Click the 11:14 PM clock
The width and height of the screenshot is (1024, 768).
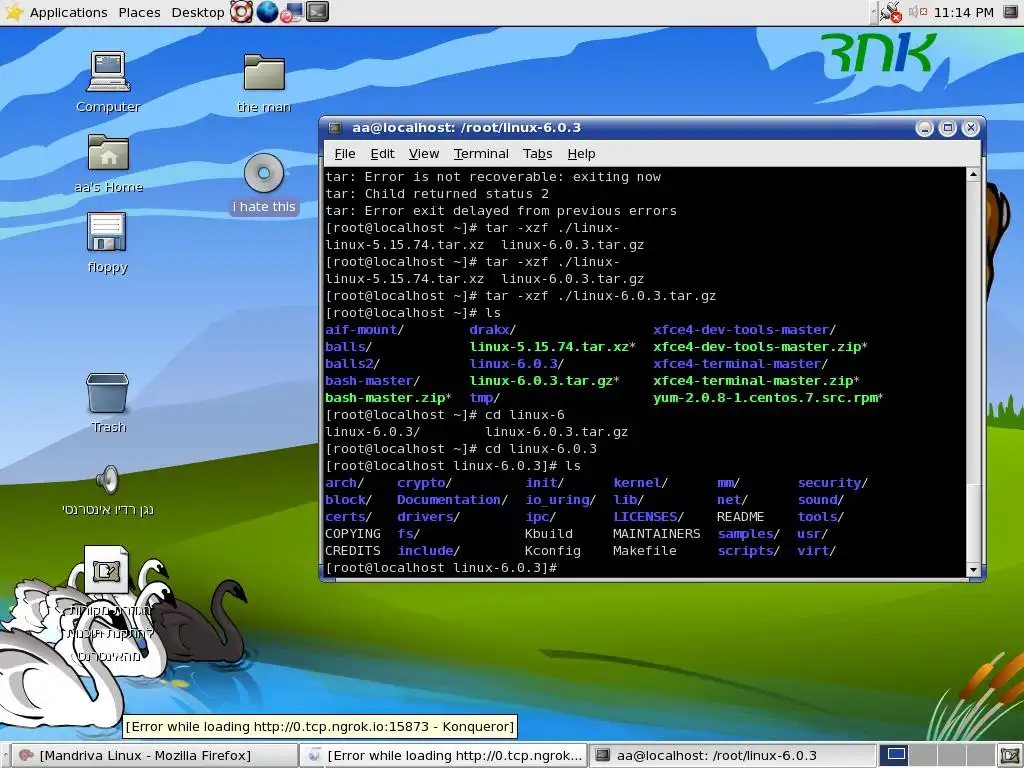point(963,12)
